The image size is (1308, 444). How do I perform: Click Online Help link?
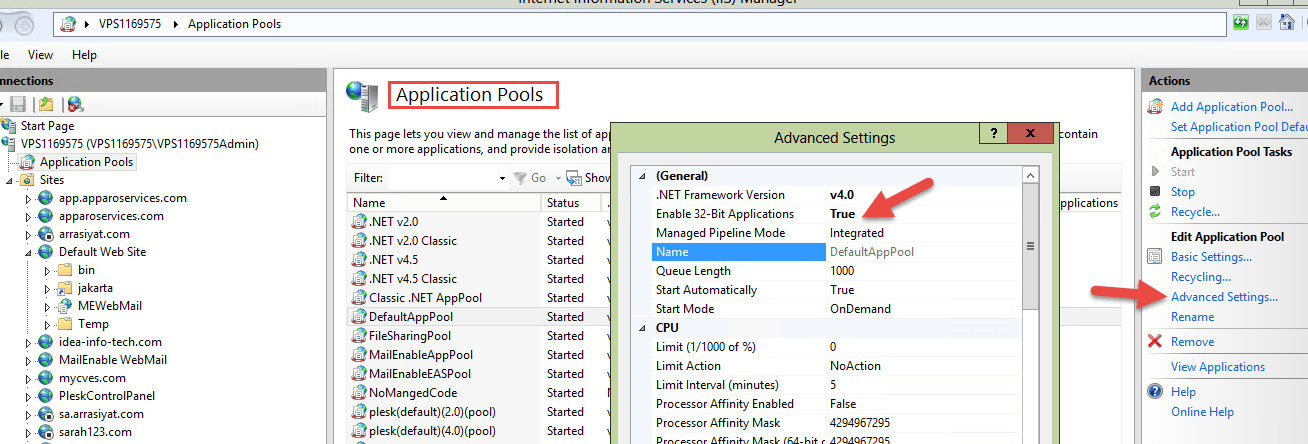(x=1202, y=412)
